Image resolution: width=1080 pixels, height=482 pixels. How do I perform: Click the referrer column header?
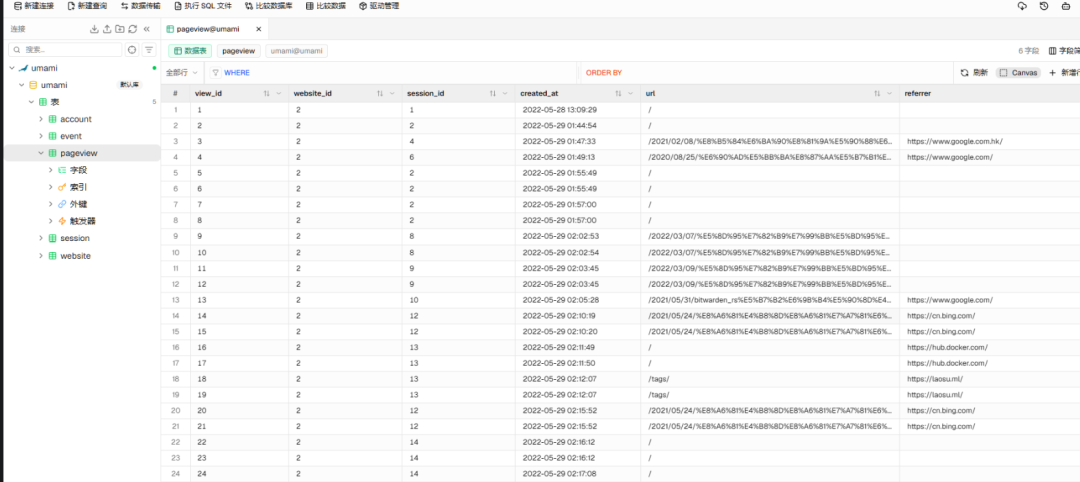(989, 93)
